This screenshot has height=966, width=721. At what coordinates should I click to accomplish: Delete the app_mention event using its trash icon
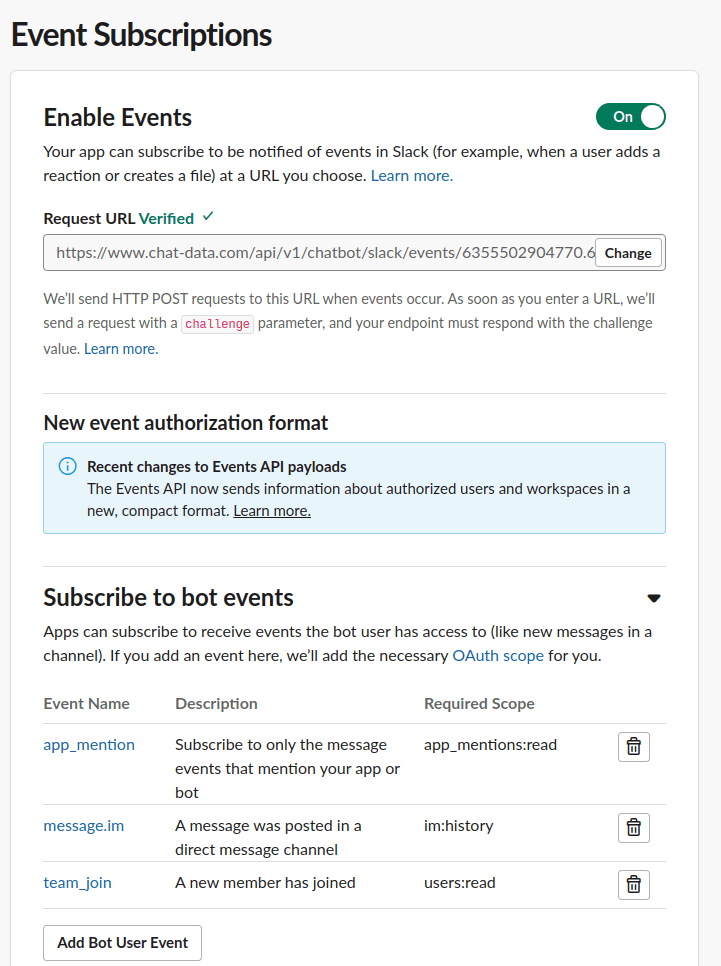coord(633,746)
